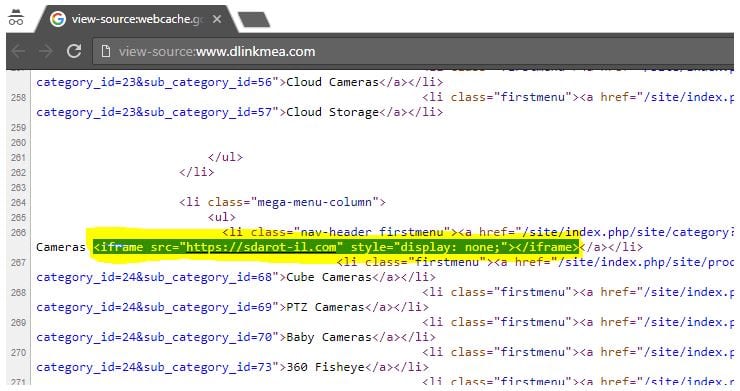Image resolution: width=740 pixels, height=391 pixels.
Task: Click the "360 Fisheye" text
Action: pos(325,367)
